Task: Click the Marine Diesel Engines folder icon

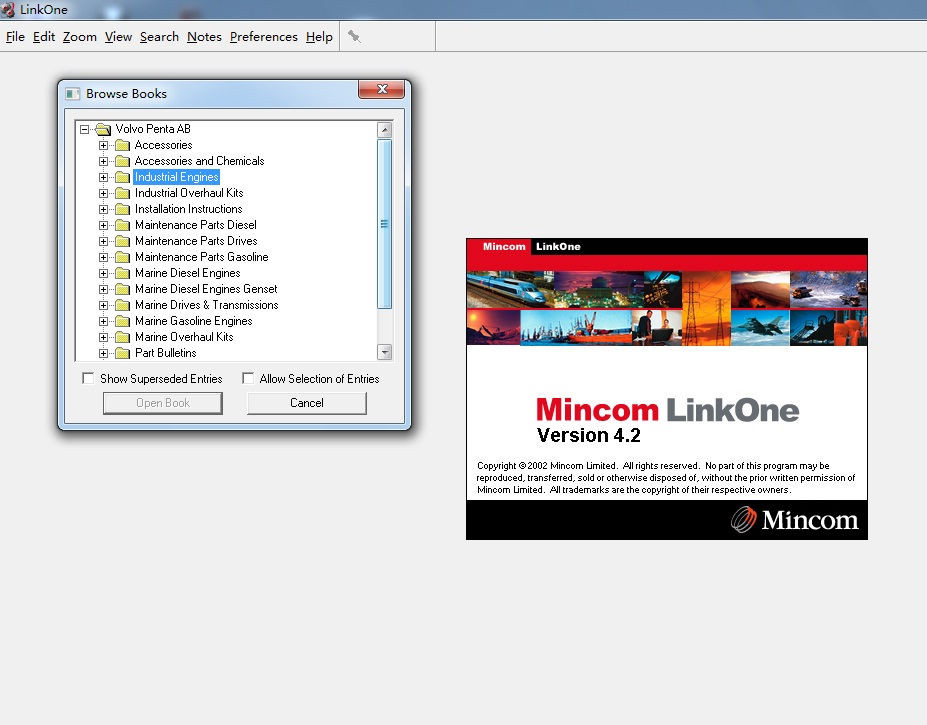Action: tap(122, 273)
